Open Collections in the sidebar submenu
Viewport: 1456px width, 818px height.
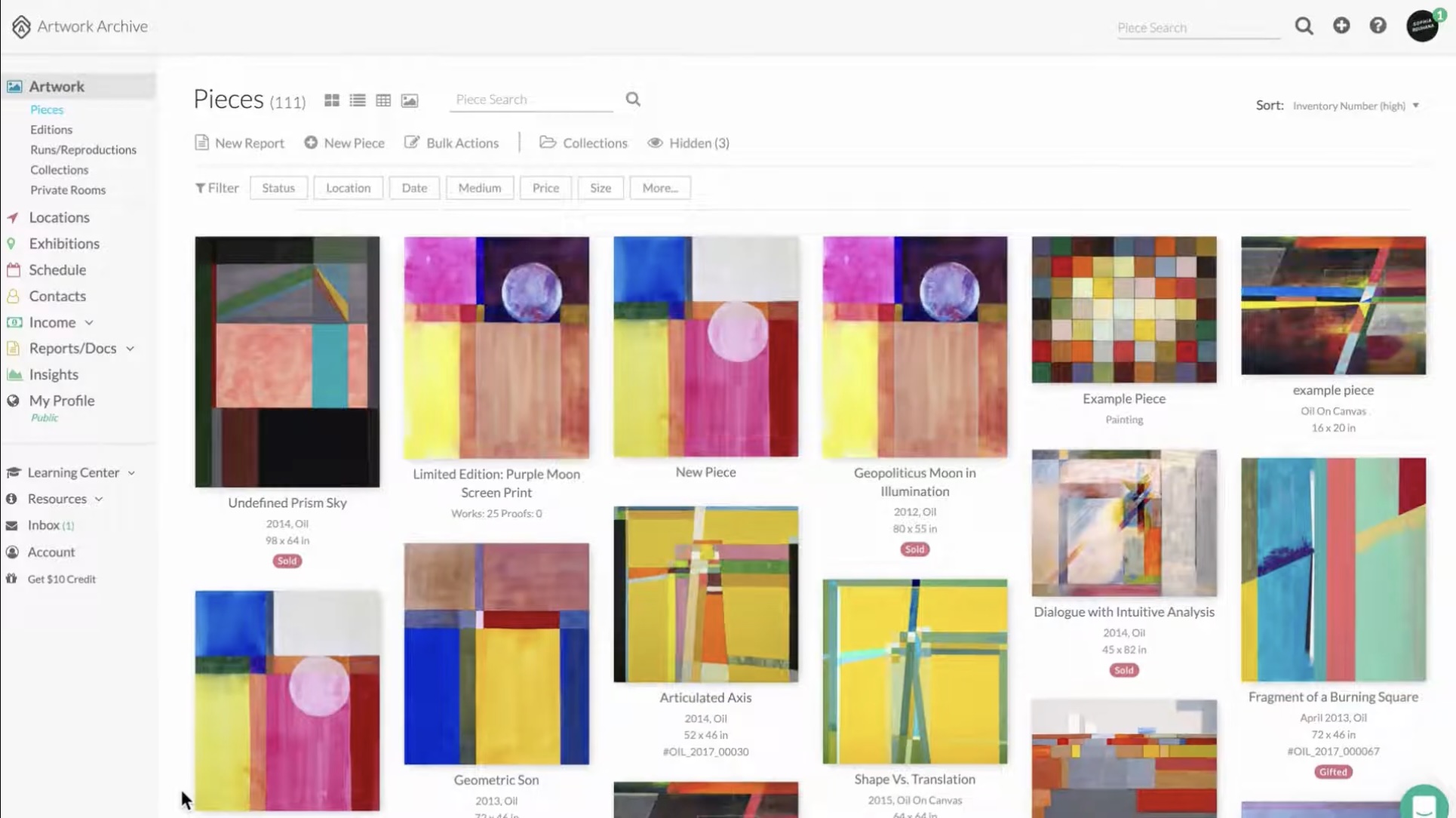(x=59, y=170)
